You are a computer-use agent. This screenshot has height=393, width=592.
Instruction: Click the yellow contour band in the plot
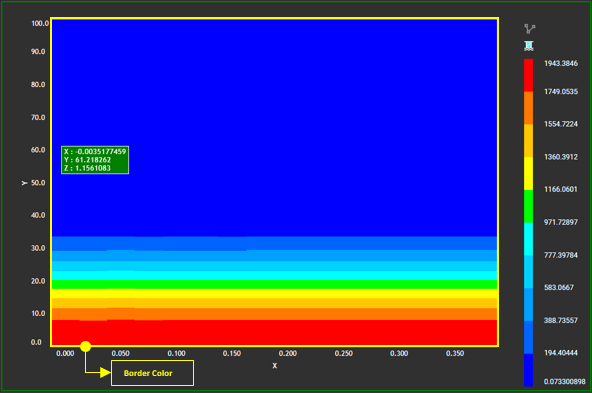pyautogui.click(x=274, y=294)
